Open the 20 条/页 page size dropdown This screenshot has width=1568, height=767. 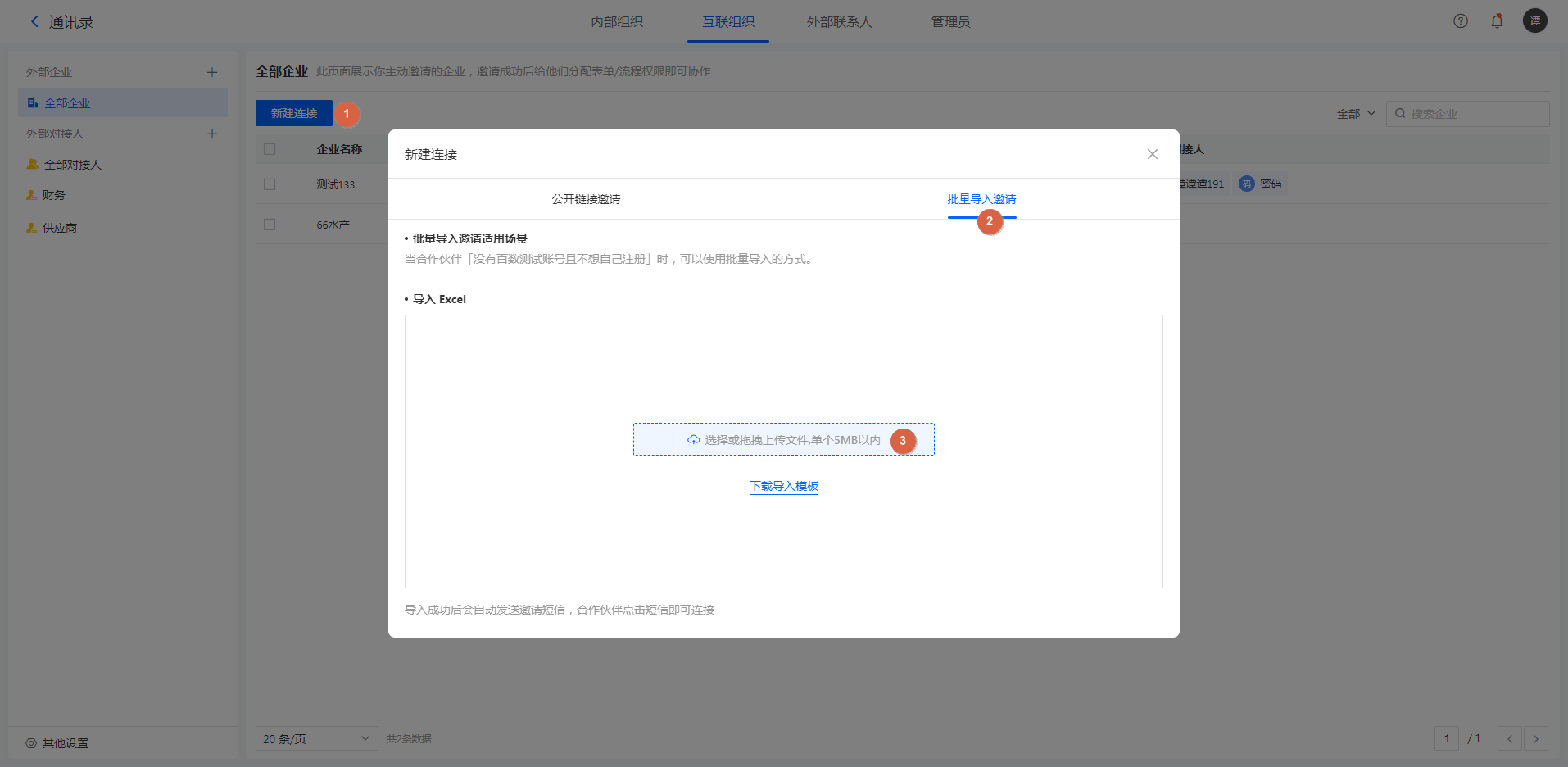click(x=316, y=738)
